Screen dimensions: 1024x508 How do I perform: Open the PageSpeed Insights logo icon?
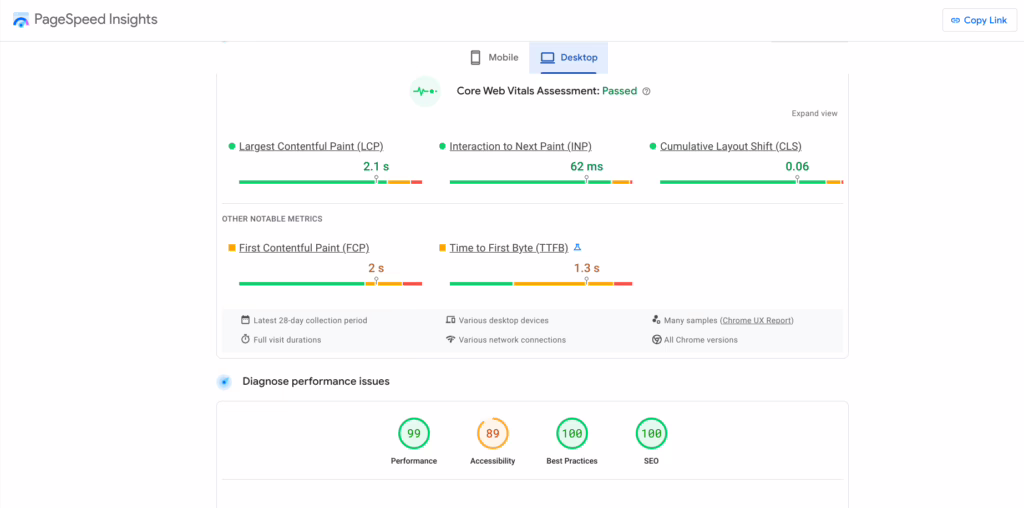(21, 20)
